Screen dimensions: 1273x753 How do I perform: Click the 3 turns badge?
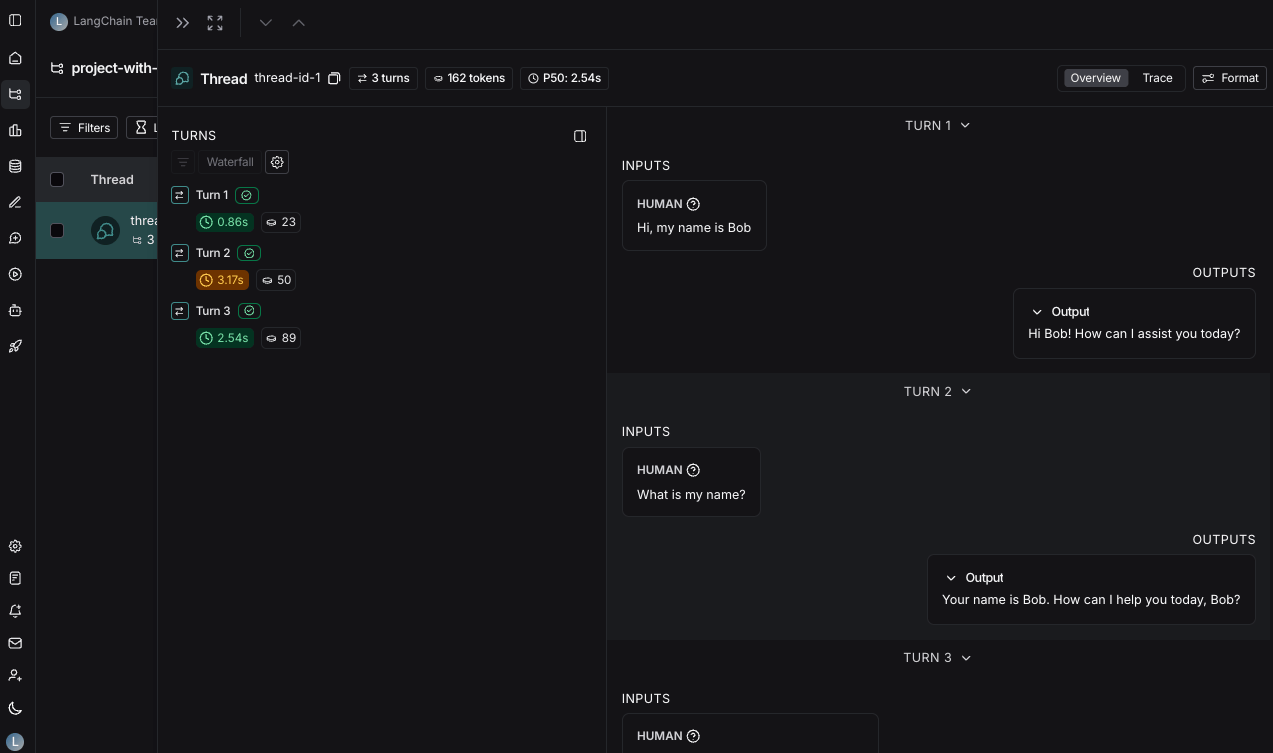pyautogui.click(x=384, y=78)
